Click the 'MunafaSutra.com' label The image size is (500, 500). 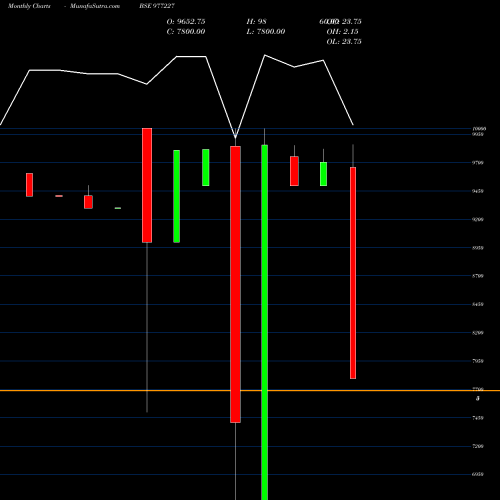(95, 6)
